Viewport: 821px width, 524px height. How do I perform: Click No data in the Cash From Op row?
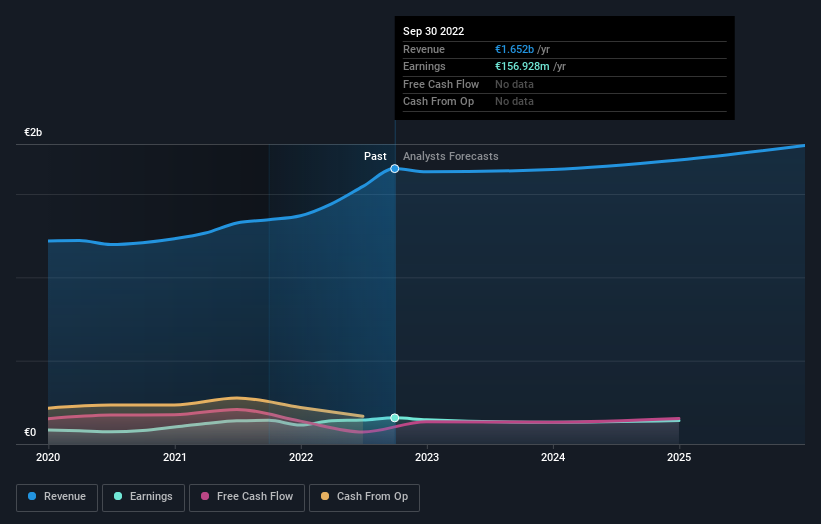(514, 102)
